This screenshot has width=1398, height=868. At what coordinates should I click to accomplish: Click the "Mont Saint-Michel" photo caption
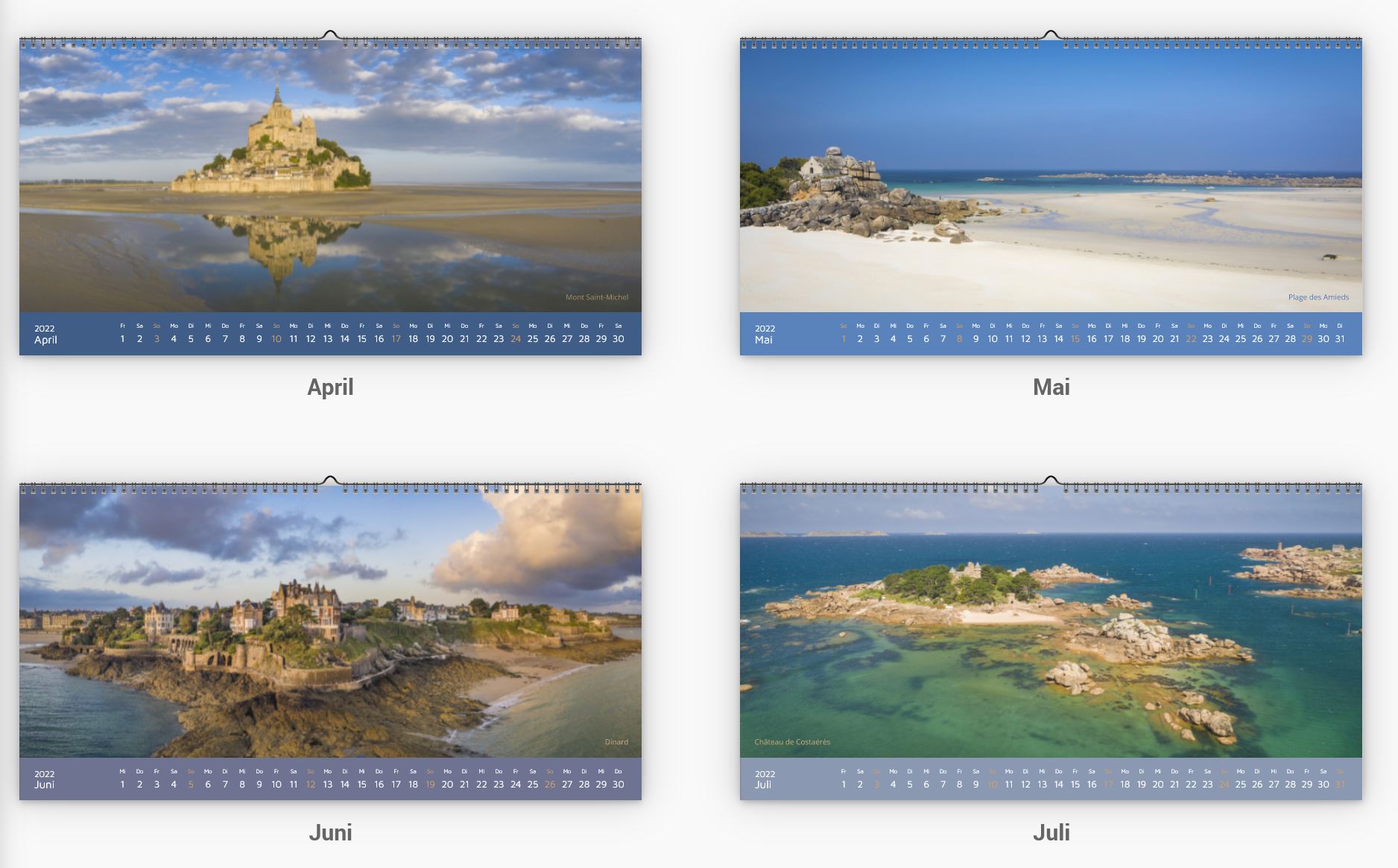click(596, 297)
